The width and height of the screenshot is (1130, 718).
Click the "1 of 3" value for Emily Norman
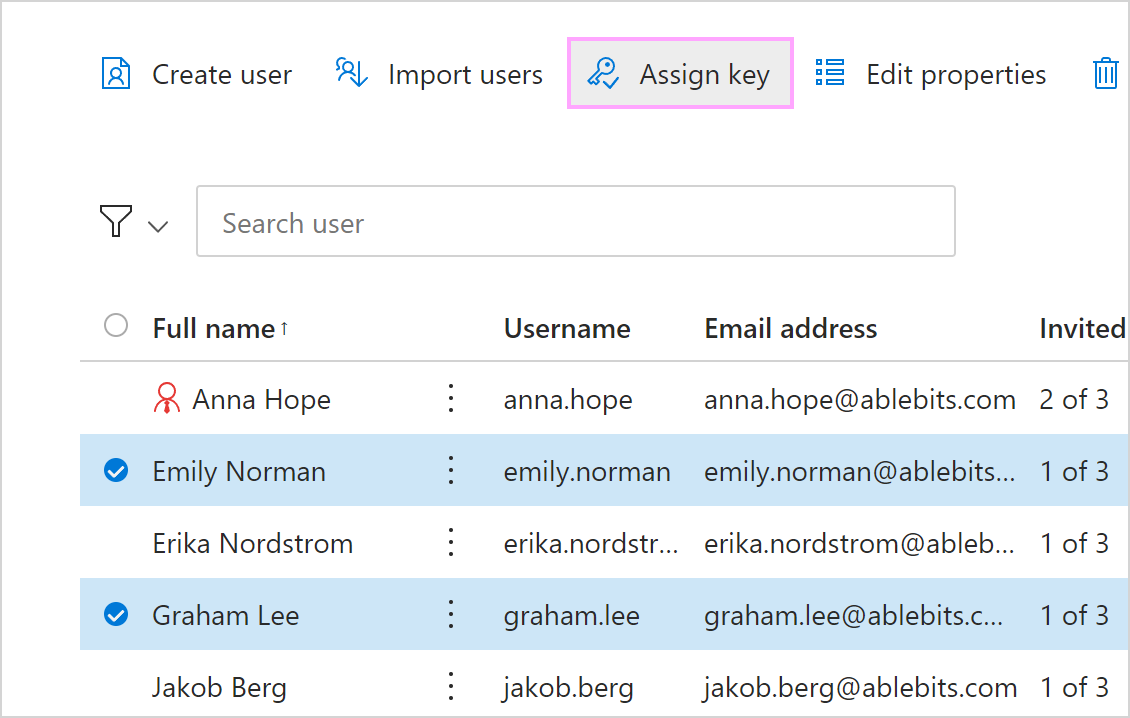tap(1074, 471)
